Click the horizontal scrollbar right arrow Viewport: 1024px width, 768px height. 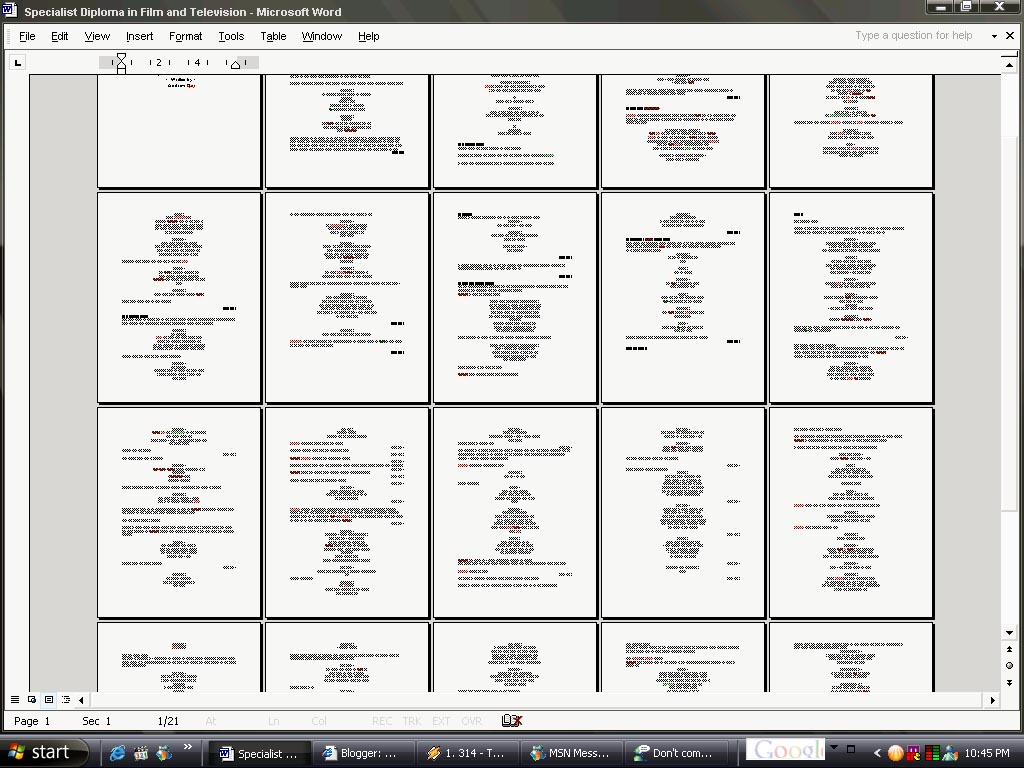coord(993,700)
